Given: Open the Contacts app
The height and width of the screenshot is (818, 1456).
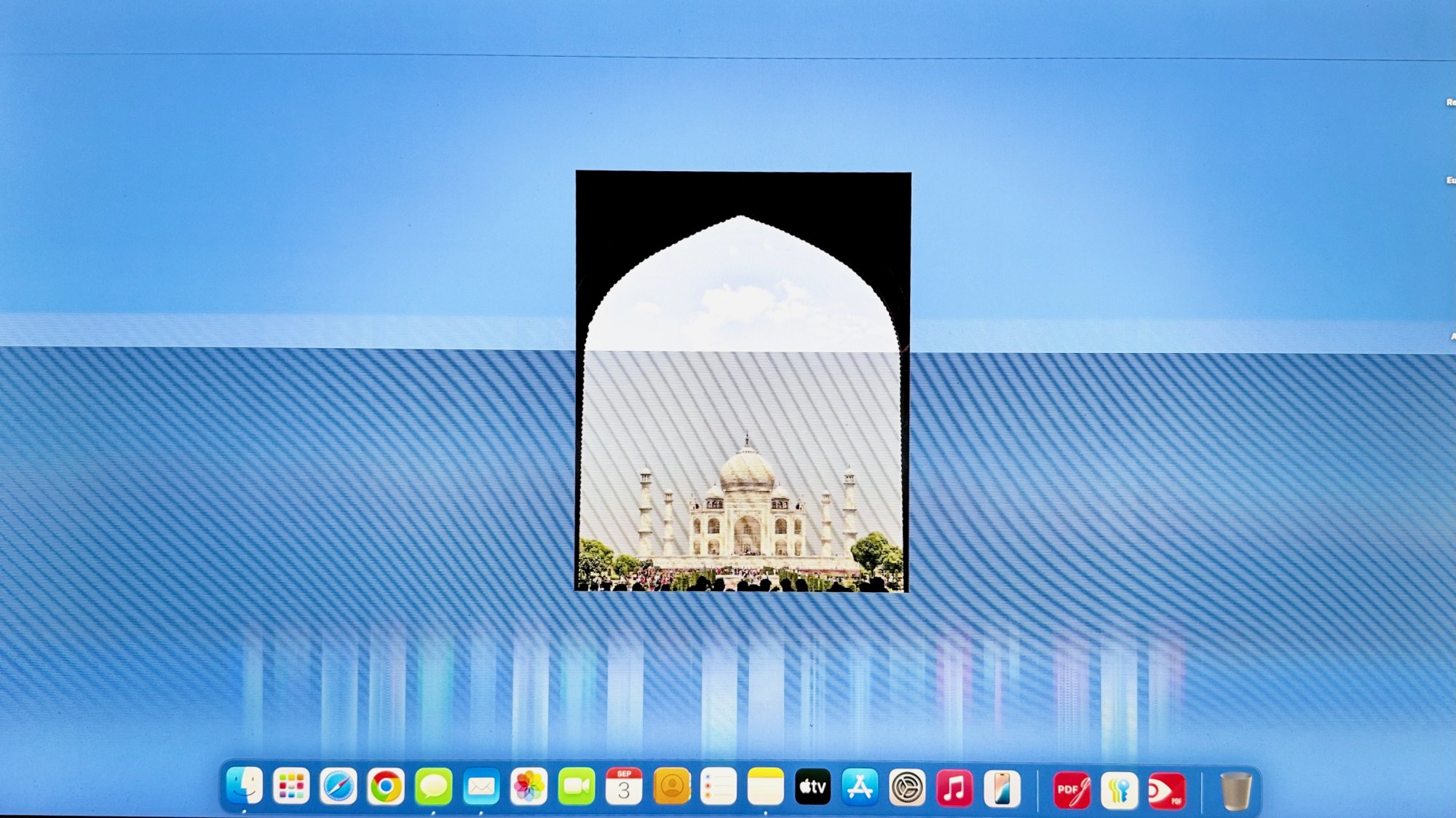Looking at the screenshot, I should 671,787.
